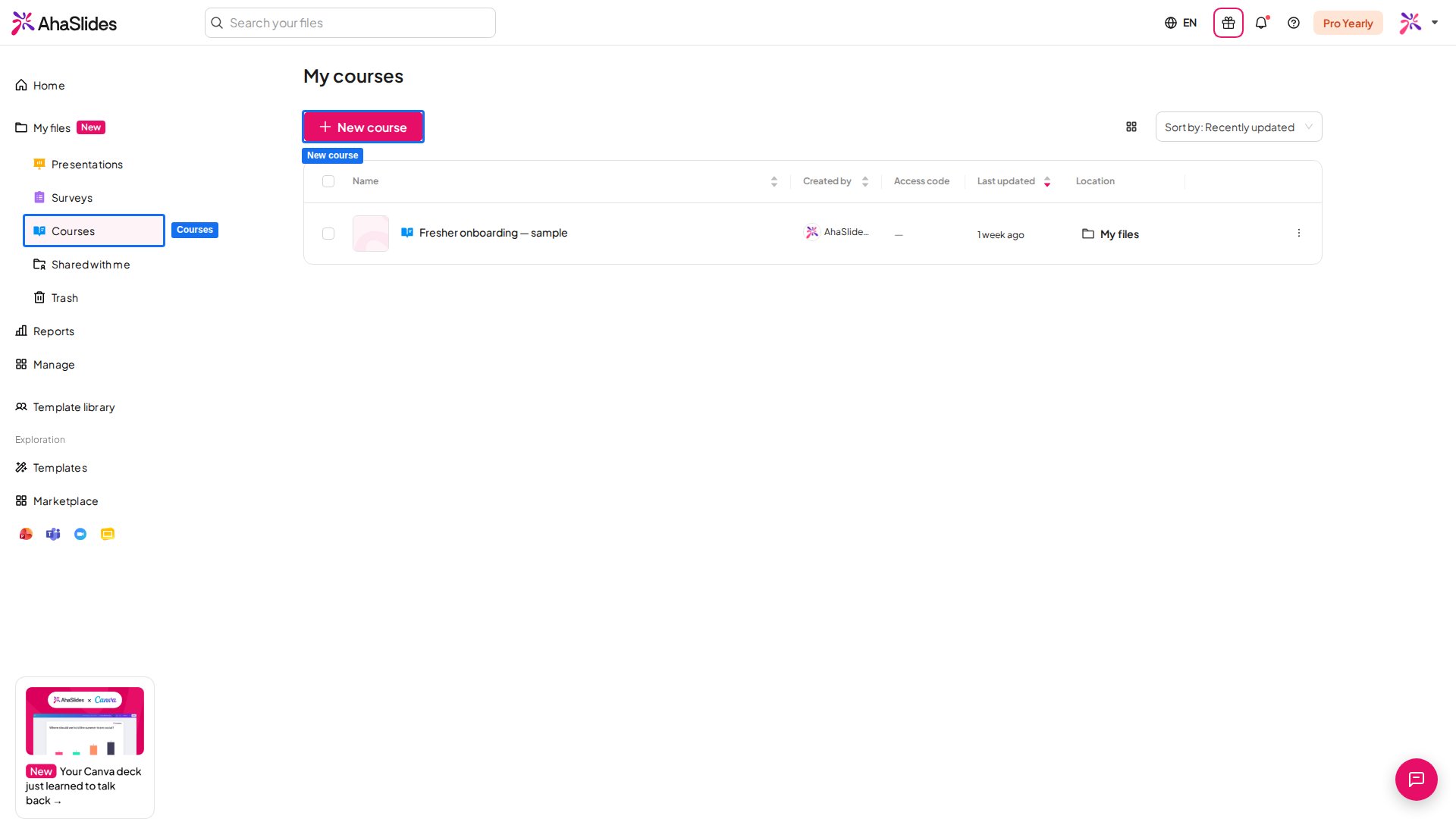Screen dimensions: 1456x819
Task: Click the My files folder location icon
Action: 1088,234
